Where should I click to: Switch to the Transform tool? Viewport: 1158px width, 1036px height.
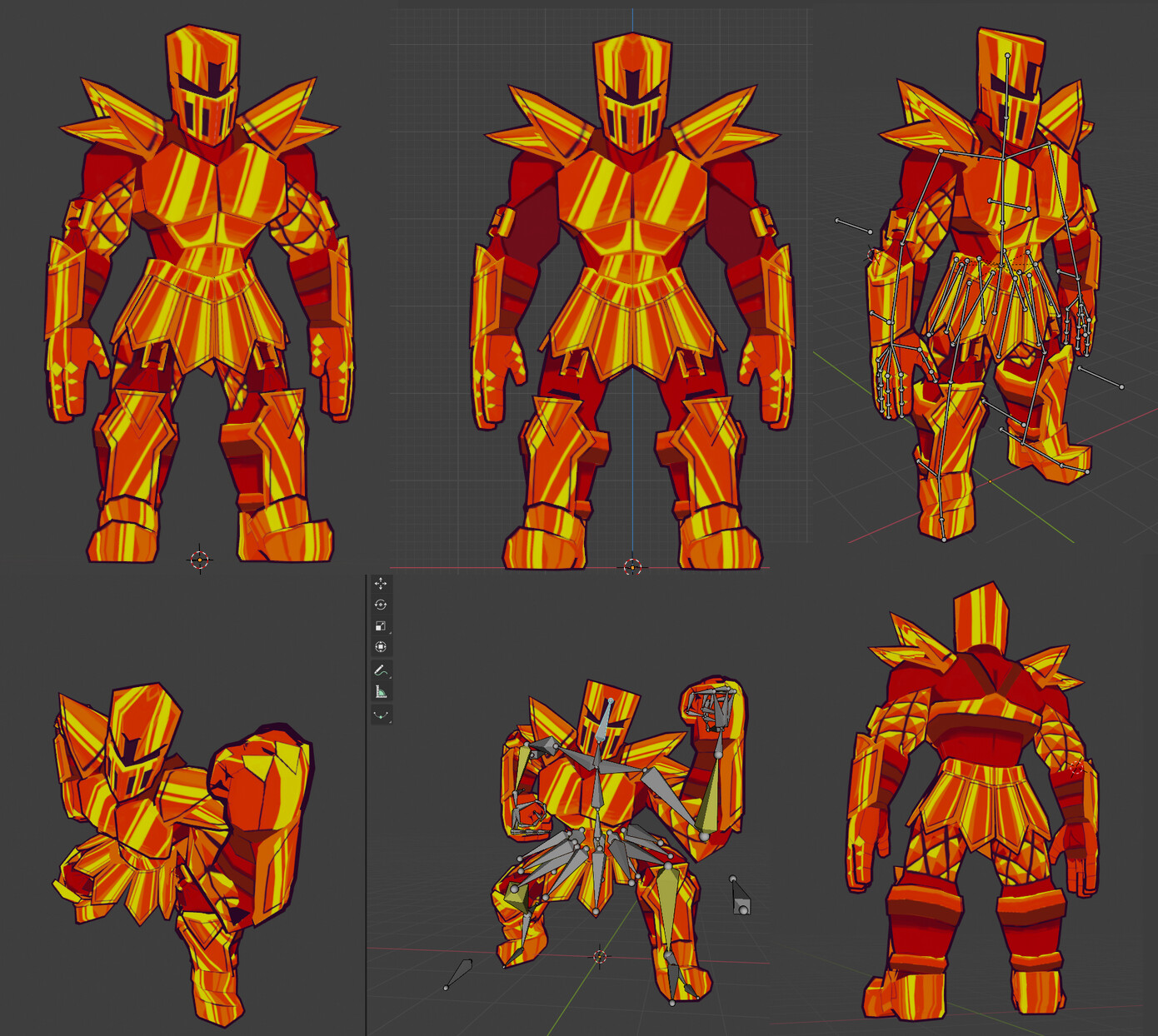point(382,646)
